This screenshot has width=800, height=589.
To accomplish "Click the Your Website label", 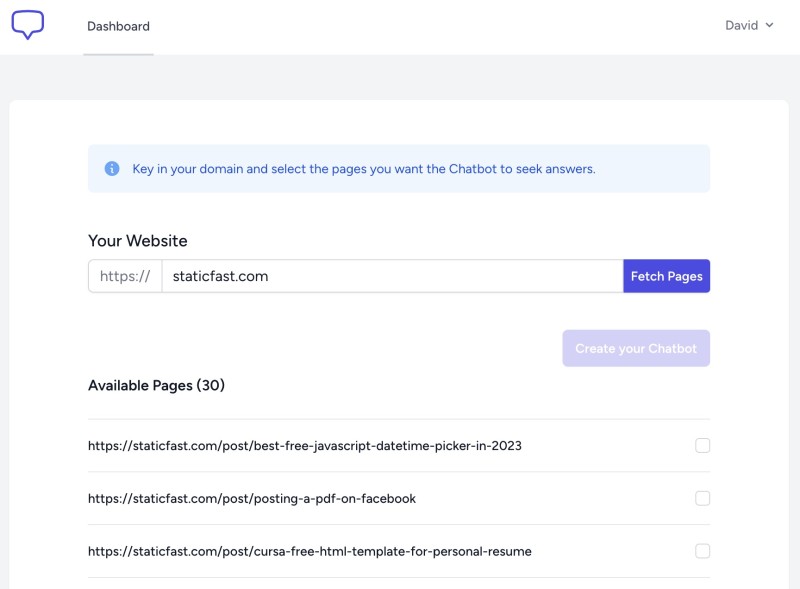I will tap(138, 241).
